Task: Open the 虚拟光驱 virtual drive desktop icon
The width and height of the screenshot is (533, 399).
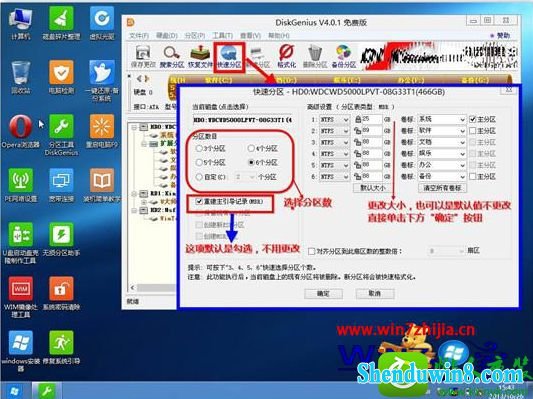Action: pyautogui.click(x=102, y=23)
